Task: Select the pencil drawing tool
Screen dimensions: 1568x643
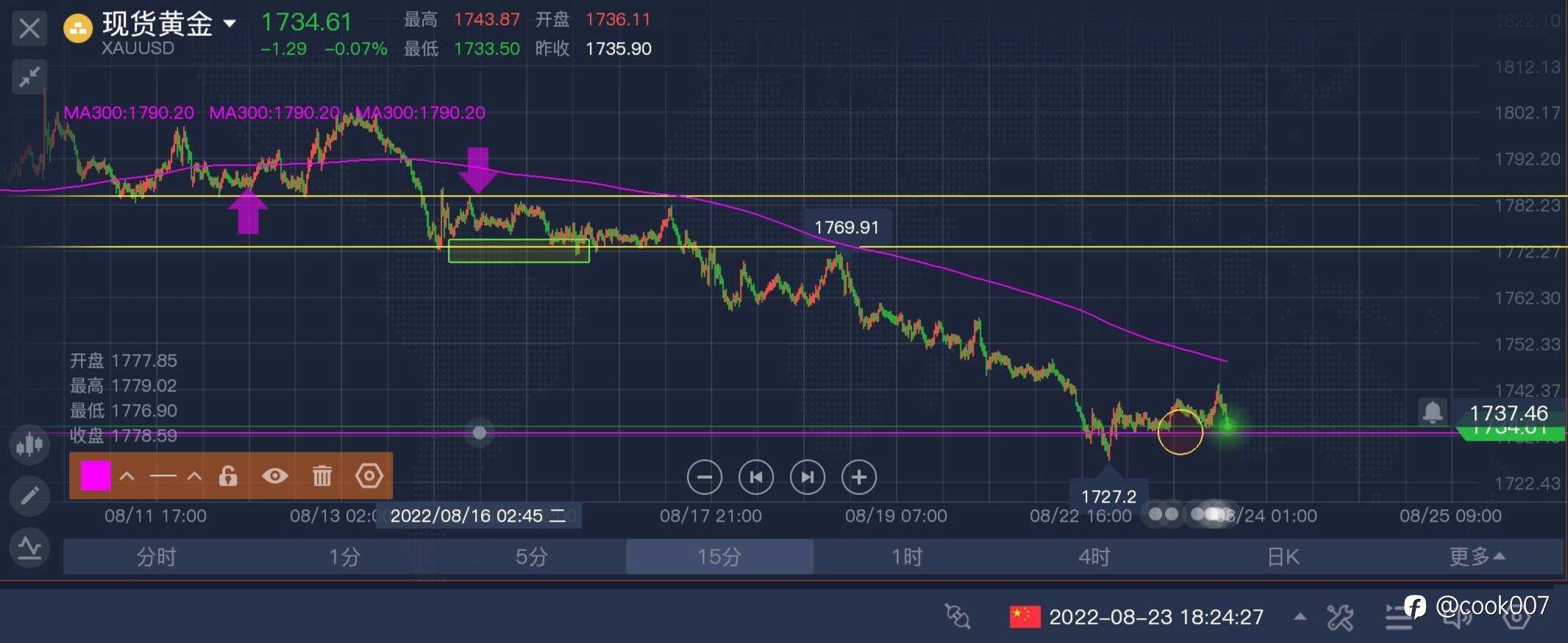Action: click(x=29, y=496)
